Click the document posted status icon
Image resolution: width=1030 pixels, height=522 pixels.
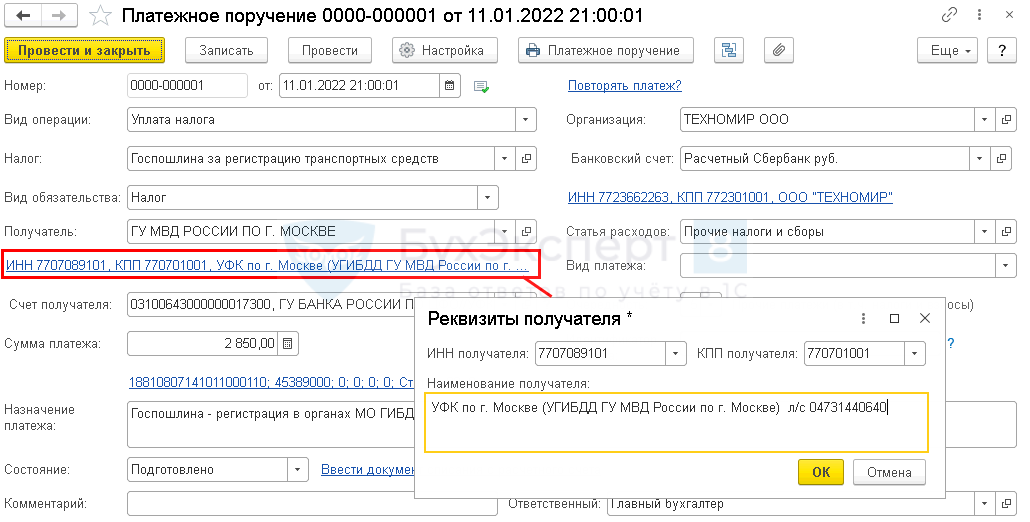click(481, 86)
